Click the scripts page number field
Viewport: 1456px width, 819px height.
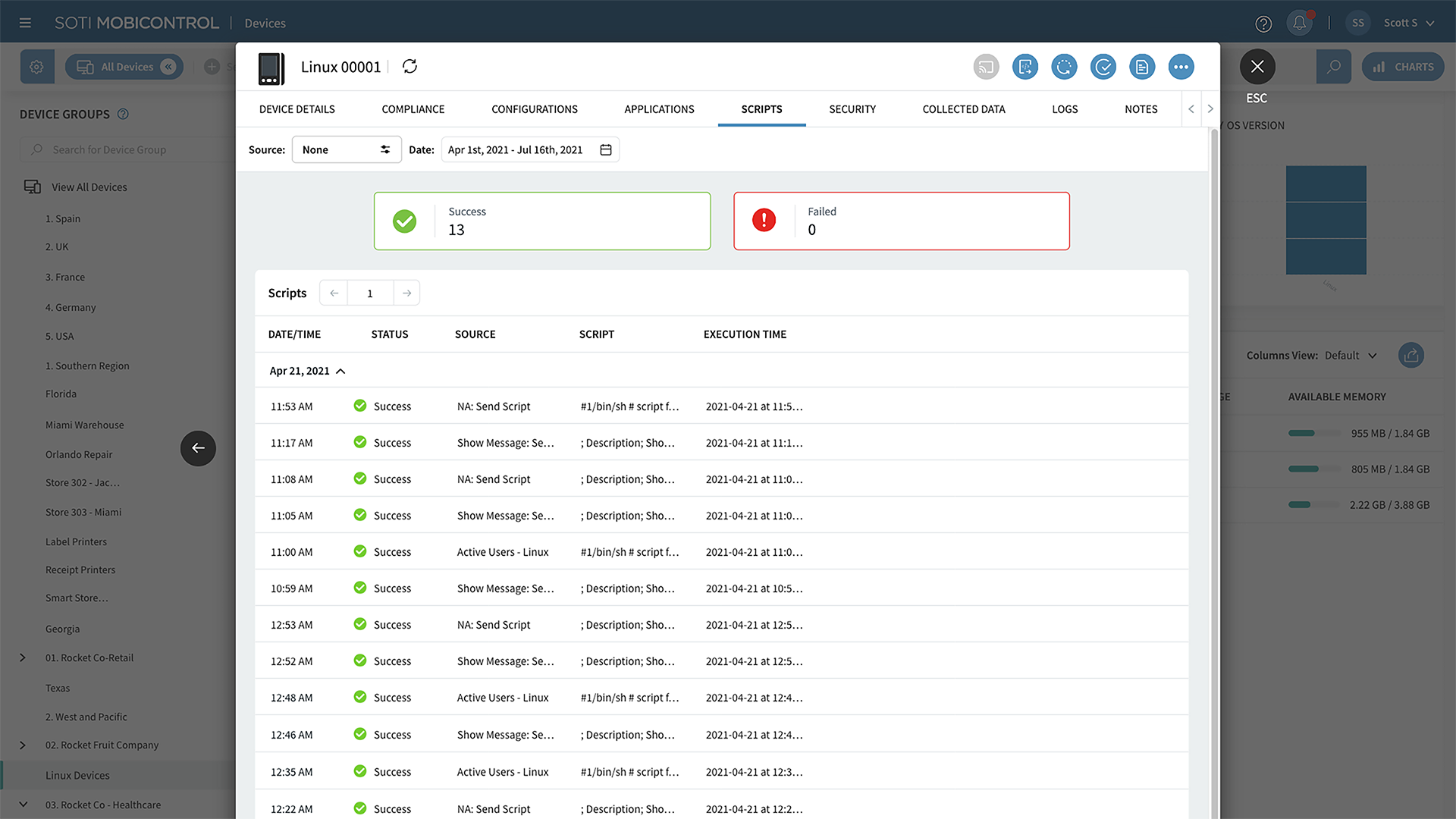370,293
